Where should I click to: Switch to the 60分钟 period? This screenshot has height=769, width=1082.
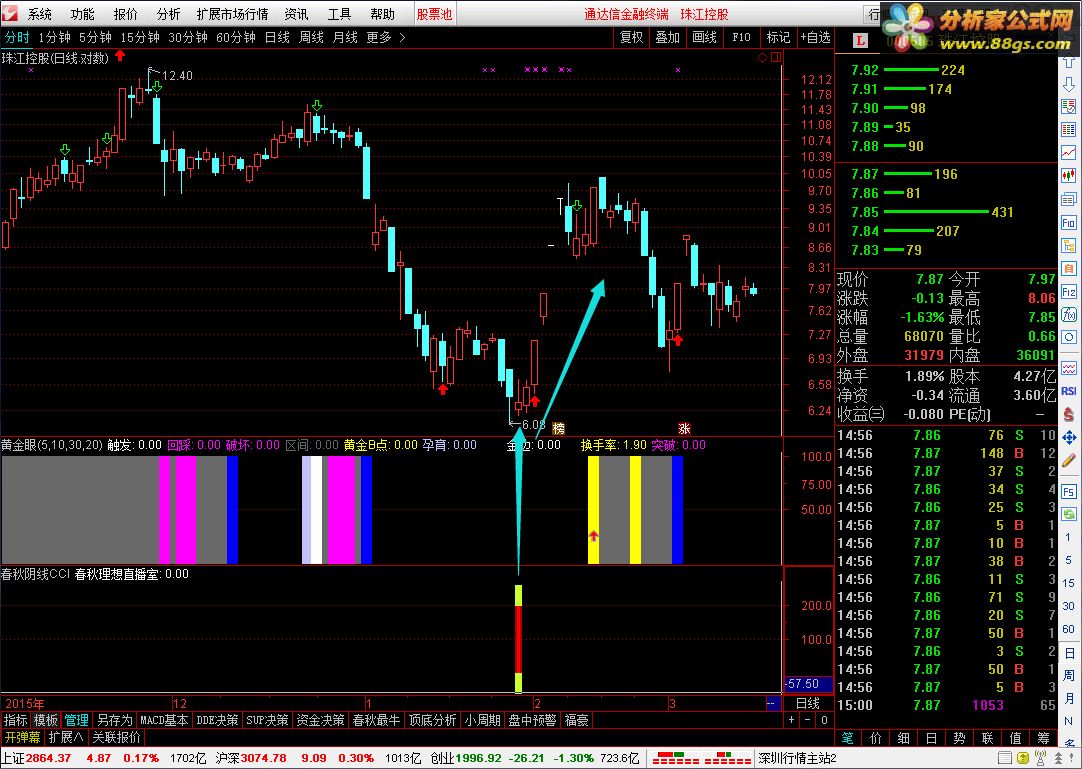pos(236,37)
